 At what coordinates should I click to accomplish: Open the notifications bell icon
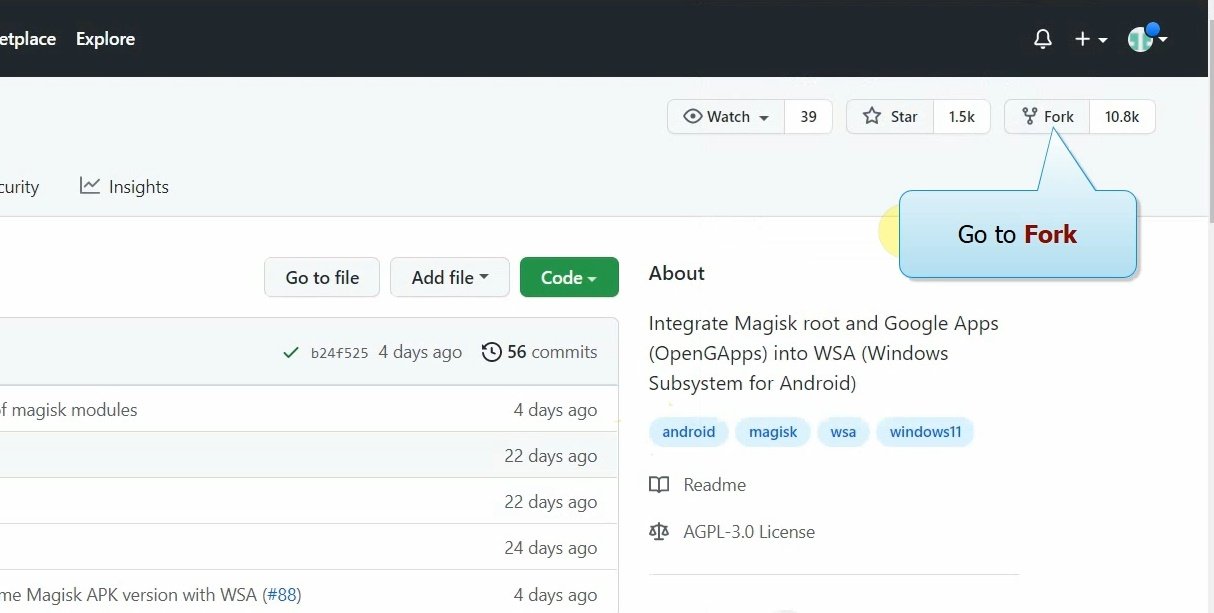[x=1042, y=39]
